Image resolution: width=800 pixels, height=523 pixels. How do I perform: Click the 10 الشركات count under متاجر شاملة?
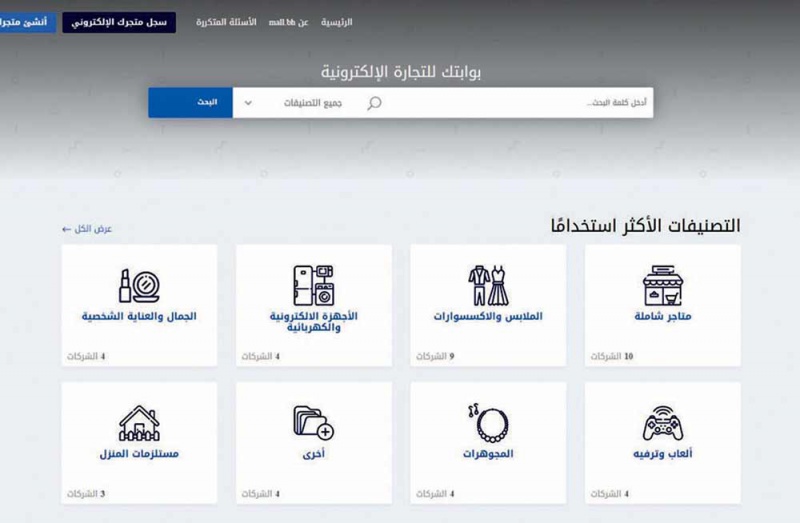coord(612,356)
